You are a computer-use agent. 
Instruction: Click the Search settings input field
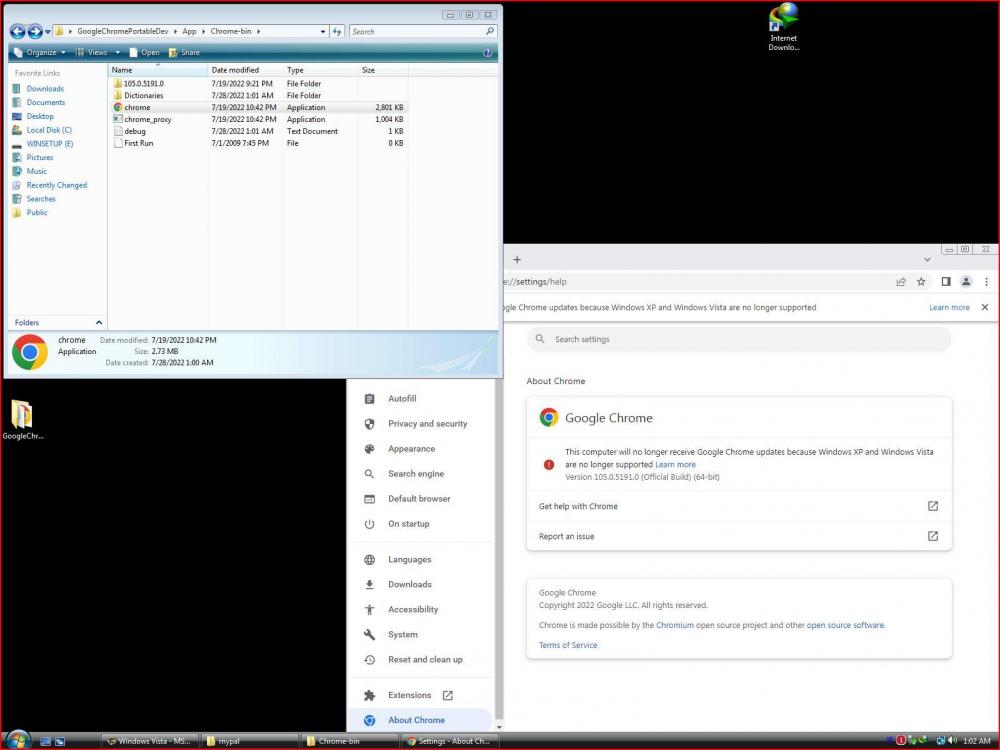[x=740, y=339]
